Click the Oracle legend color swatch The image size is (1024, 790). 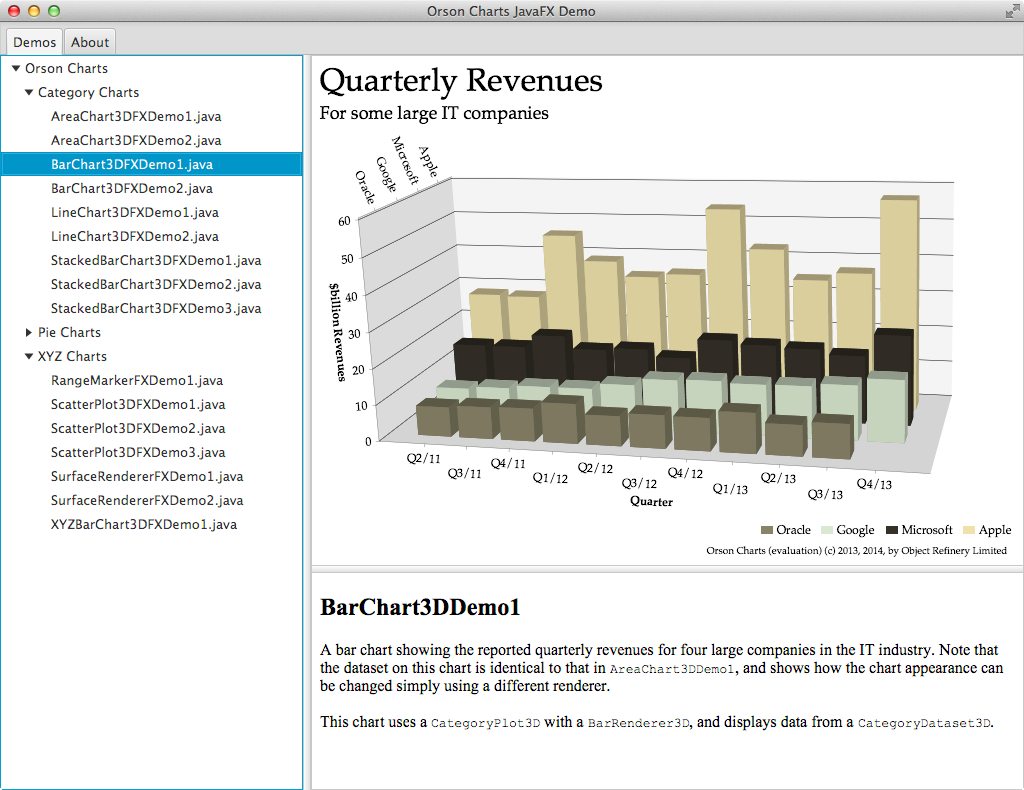[x=767, y=530]
